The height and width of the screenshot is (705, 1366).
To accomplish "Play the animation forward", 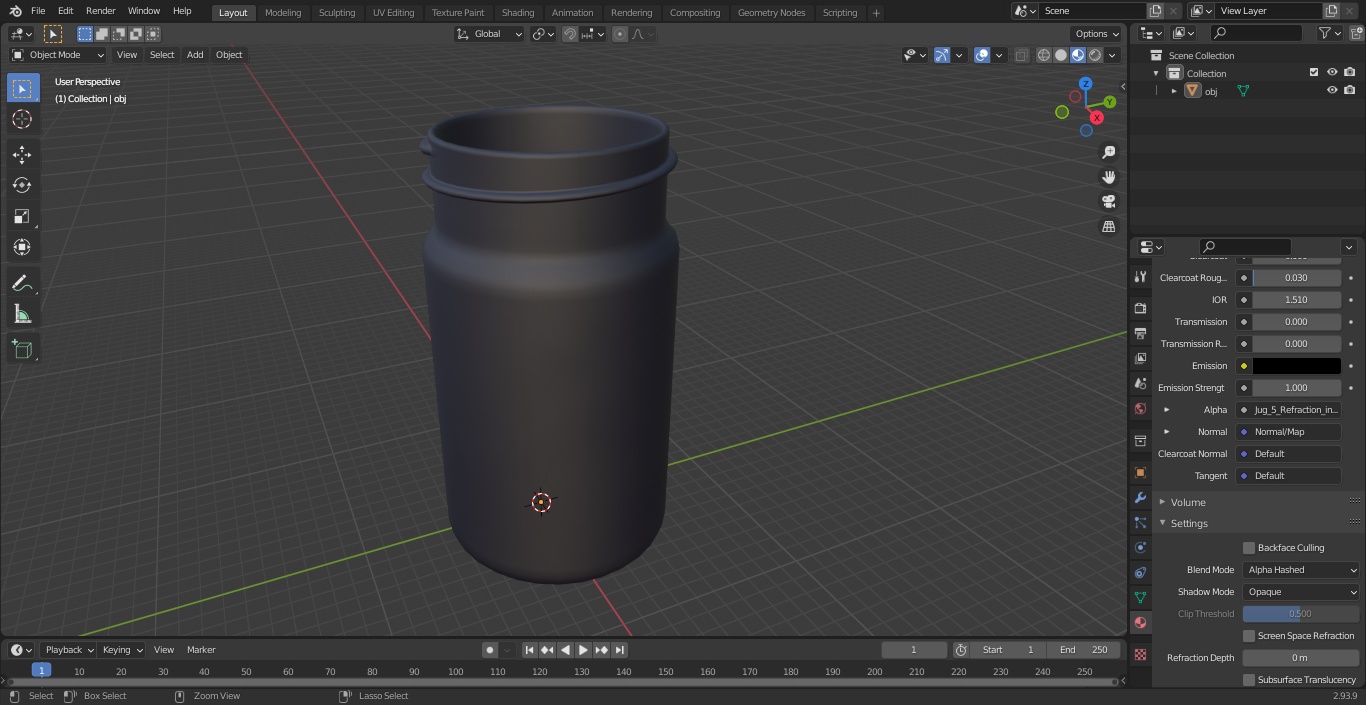I will coord(583,650).
